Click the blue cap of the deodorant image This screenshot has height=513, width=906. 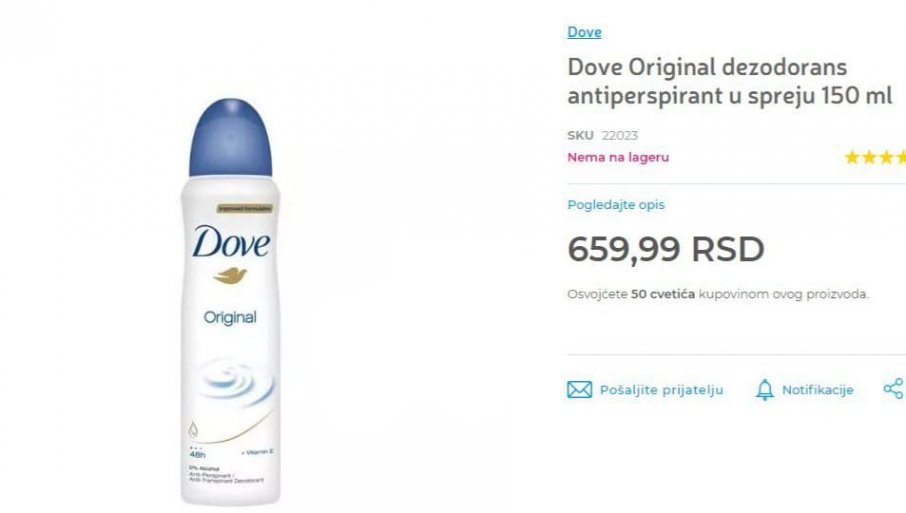coord(231,137)
